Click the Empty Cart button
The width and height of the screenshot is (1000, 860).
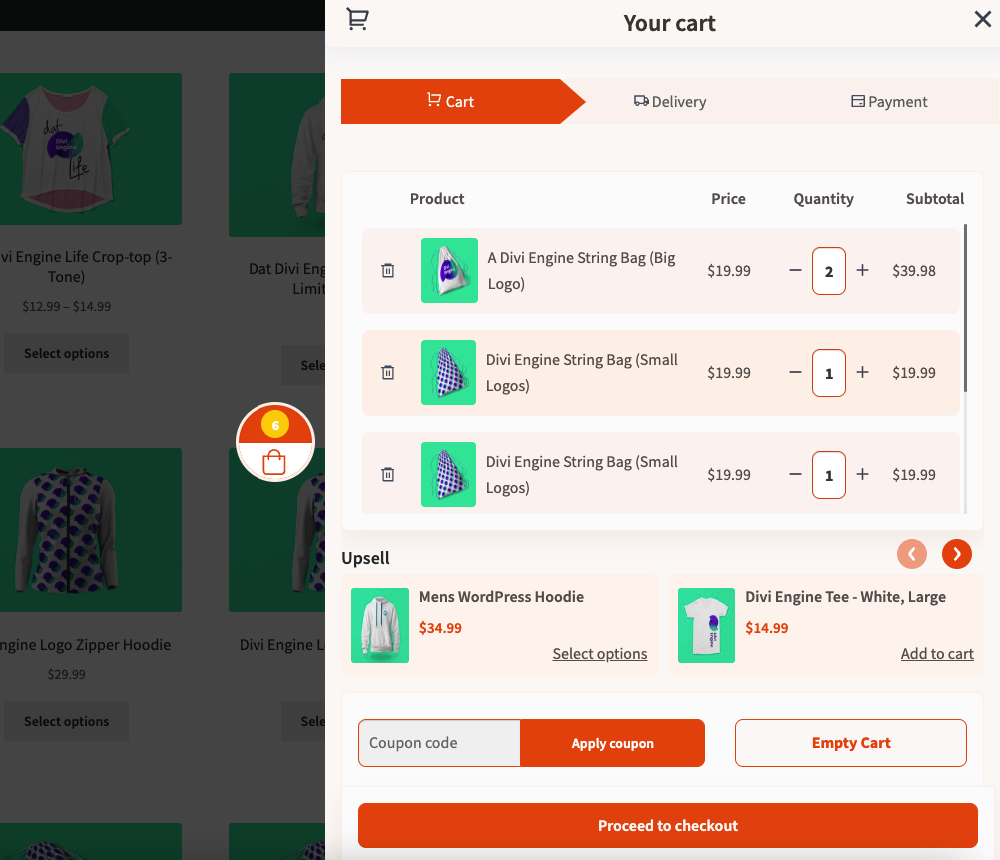click(851, 743)
